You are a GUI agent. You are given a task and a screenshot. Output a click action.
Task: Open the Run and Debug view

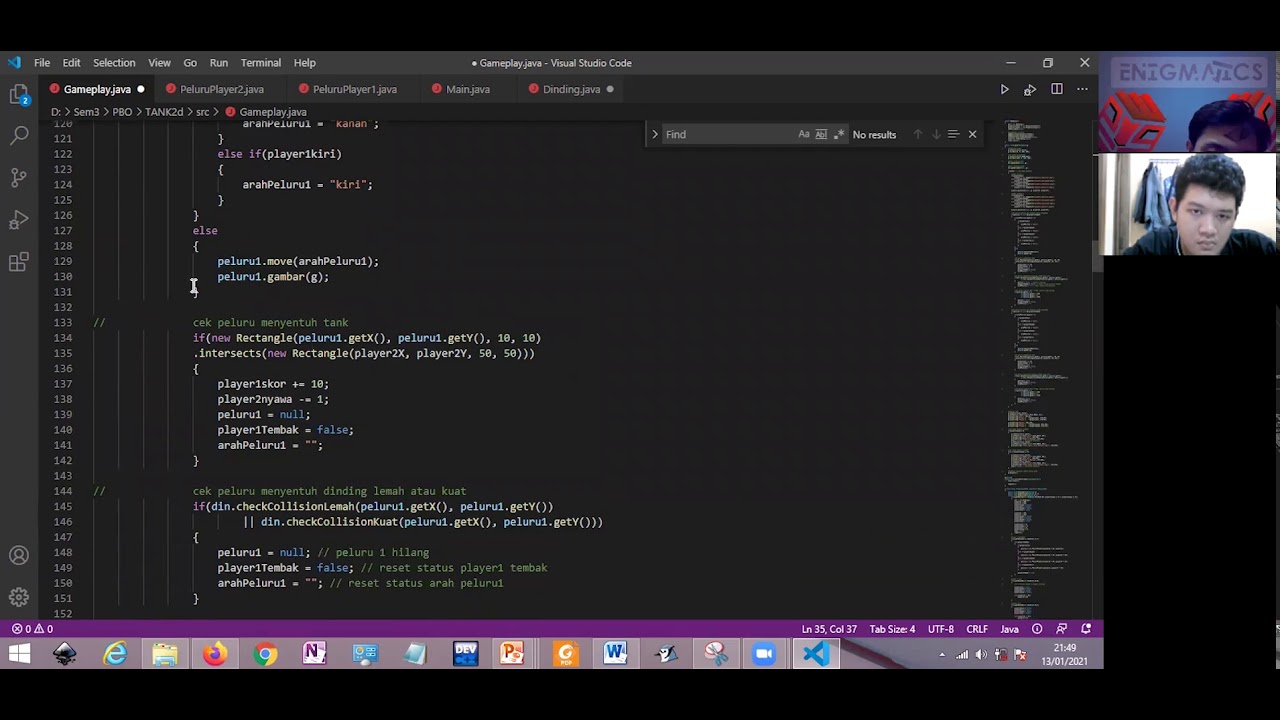(19, 219)
